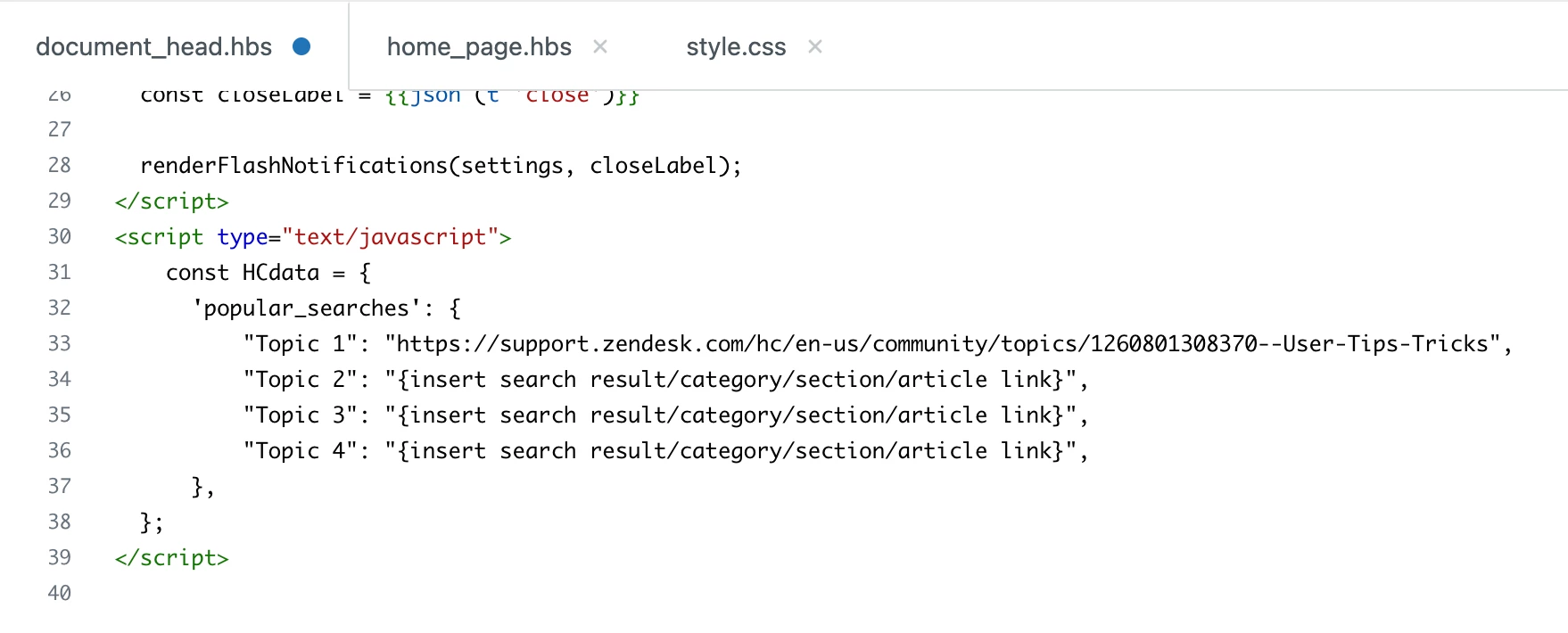Click the '};' closing brace on line 38
1568x633 pixels.
(152, 522)
